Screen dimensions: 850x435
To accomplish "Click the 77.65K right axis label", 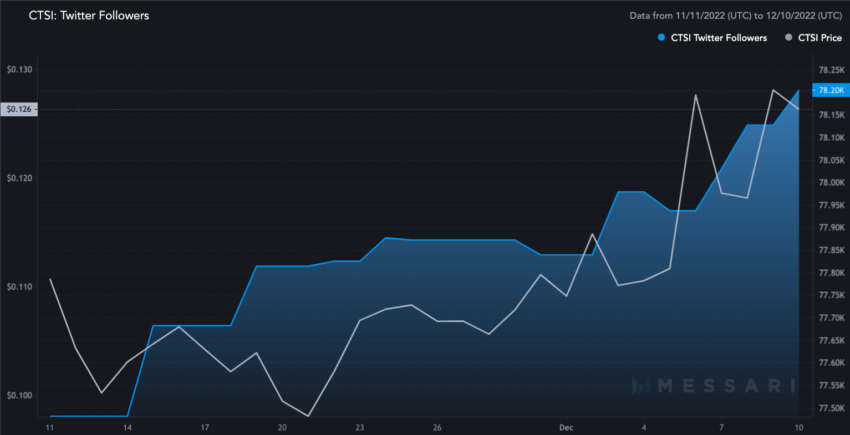I will click(x=830, y=341).
